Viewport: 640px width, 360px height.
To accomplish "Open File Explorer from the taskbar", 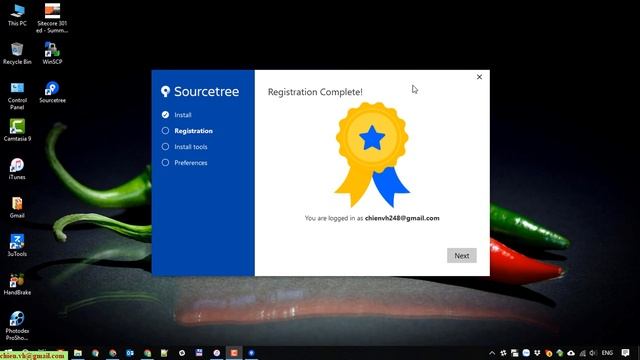I will click(x=78, y=353).
